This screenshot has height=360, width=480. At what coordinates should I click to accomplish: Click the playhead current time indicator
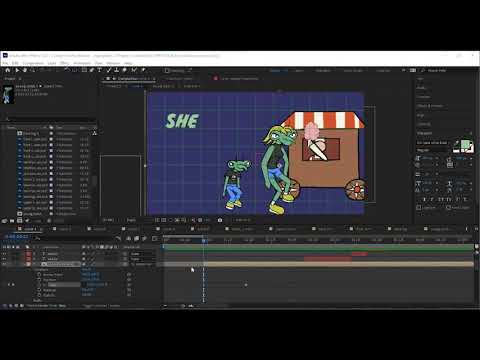(x=204, y=240)
